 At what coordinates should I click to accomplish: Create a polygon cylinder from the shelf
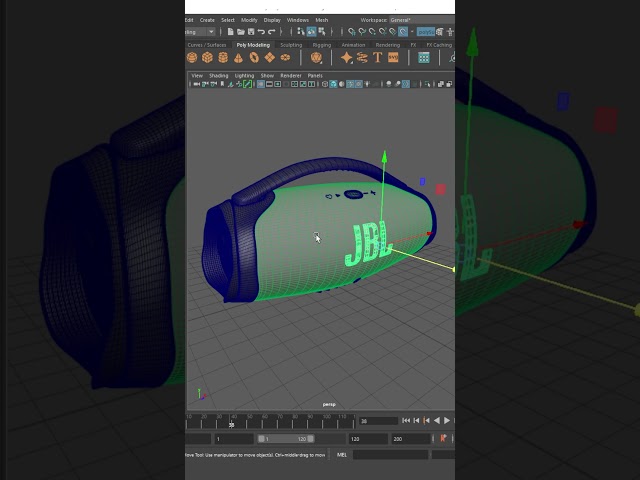click(223, 58)
